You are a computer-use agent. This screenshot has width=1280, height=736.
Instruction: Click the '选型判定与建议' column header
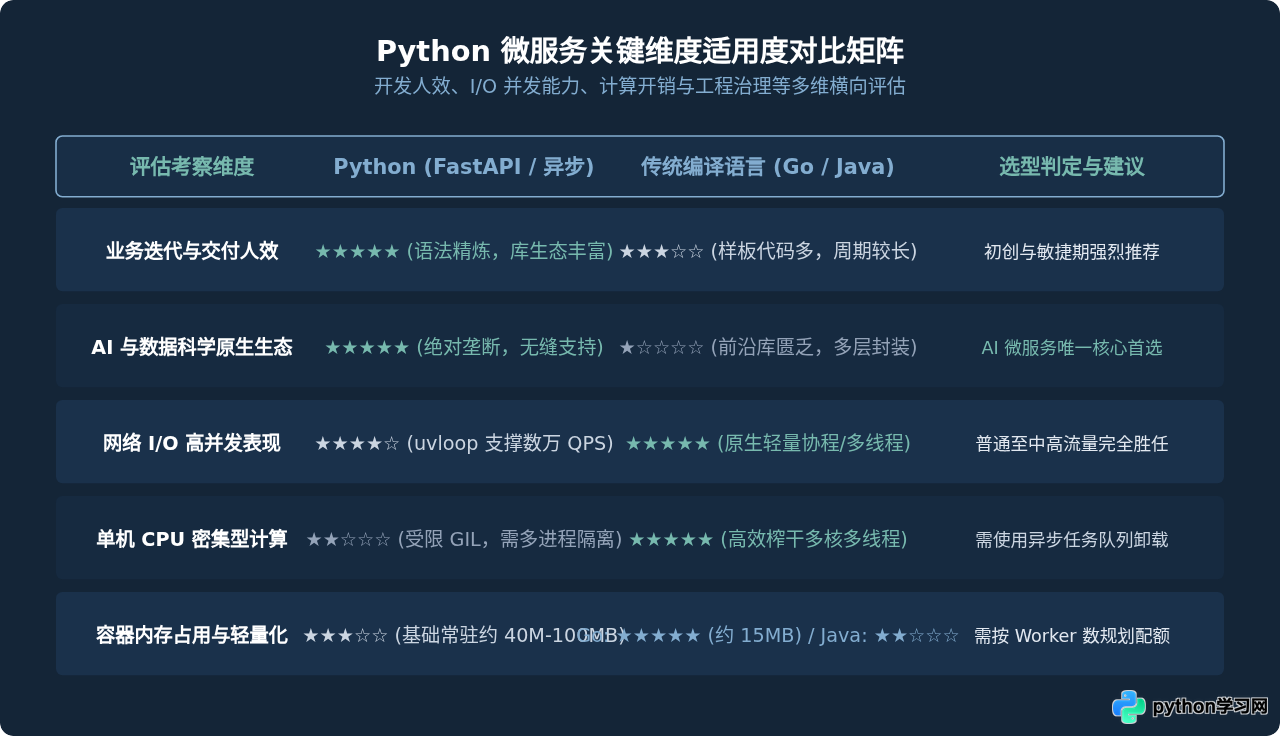1072,167
